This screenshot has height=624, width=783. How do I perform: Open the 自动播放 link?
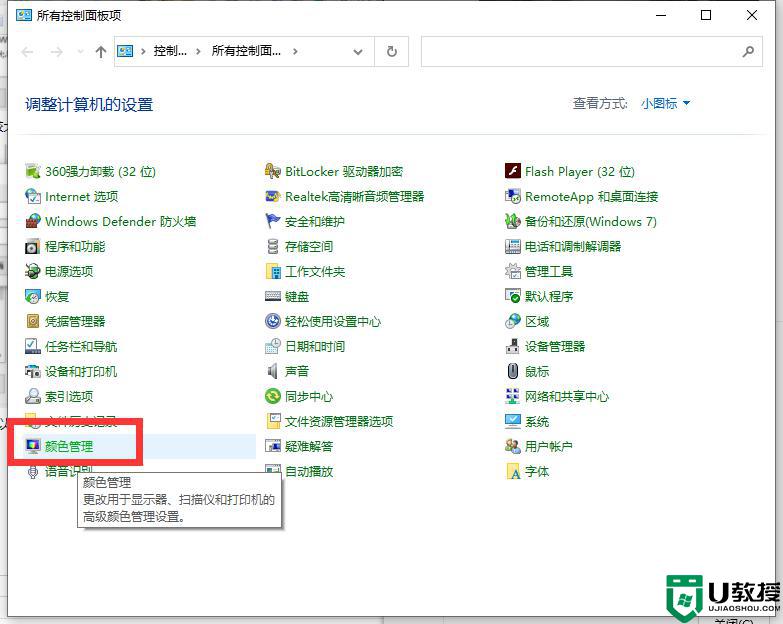click(309, 471)
